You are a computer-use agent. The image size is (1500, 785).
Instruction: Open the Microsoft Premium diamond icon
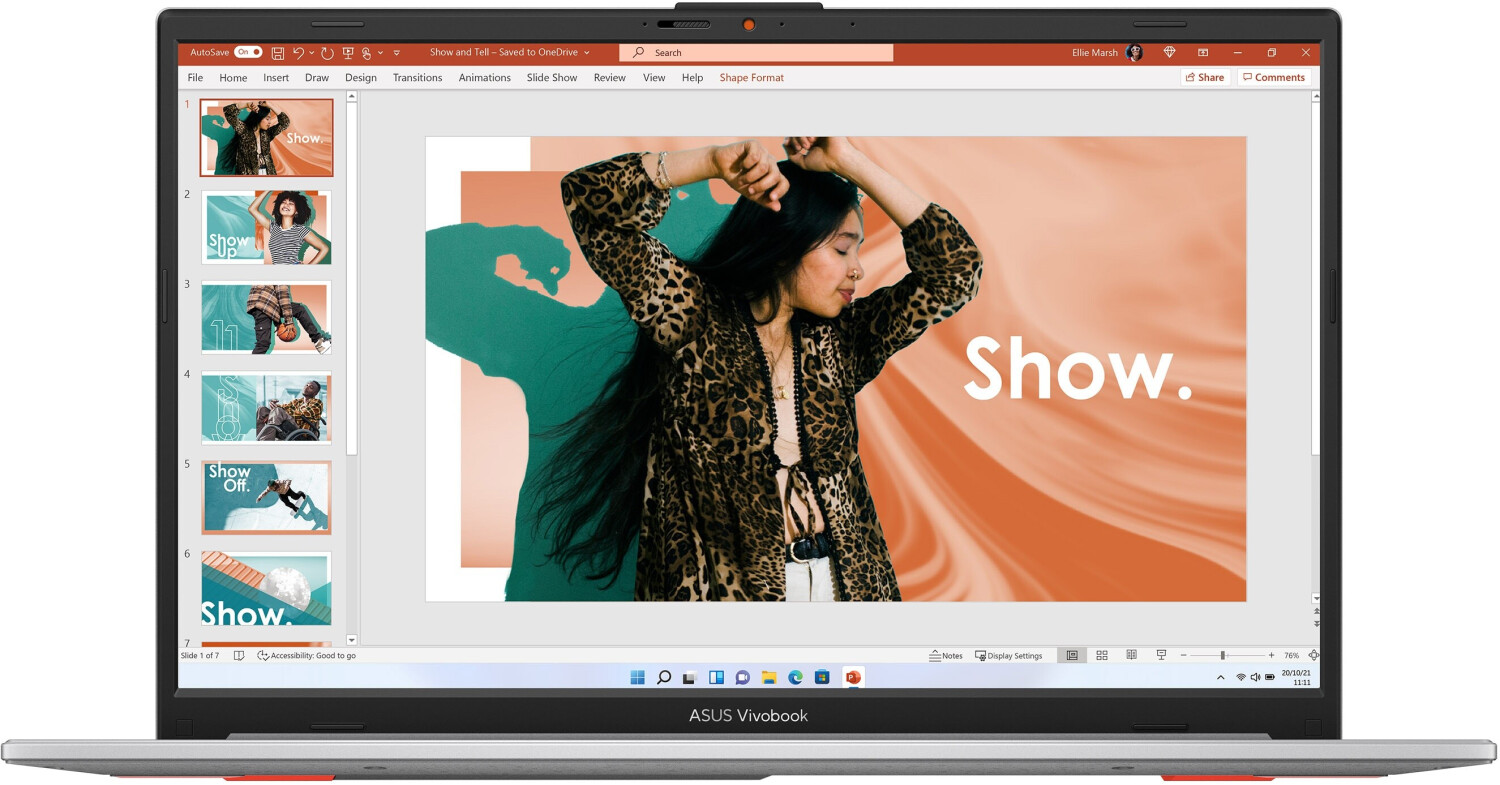[1169, 53]
